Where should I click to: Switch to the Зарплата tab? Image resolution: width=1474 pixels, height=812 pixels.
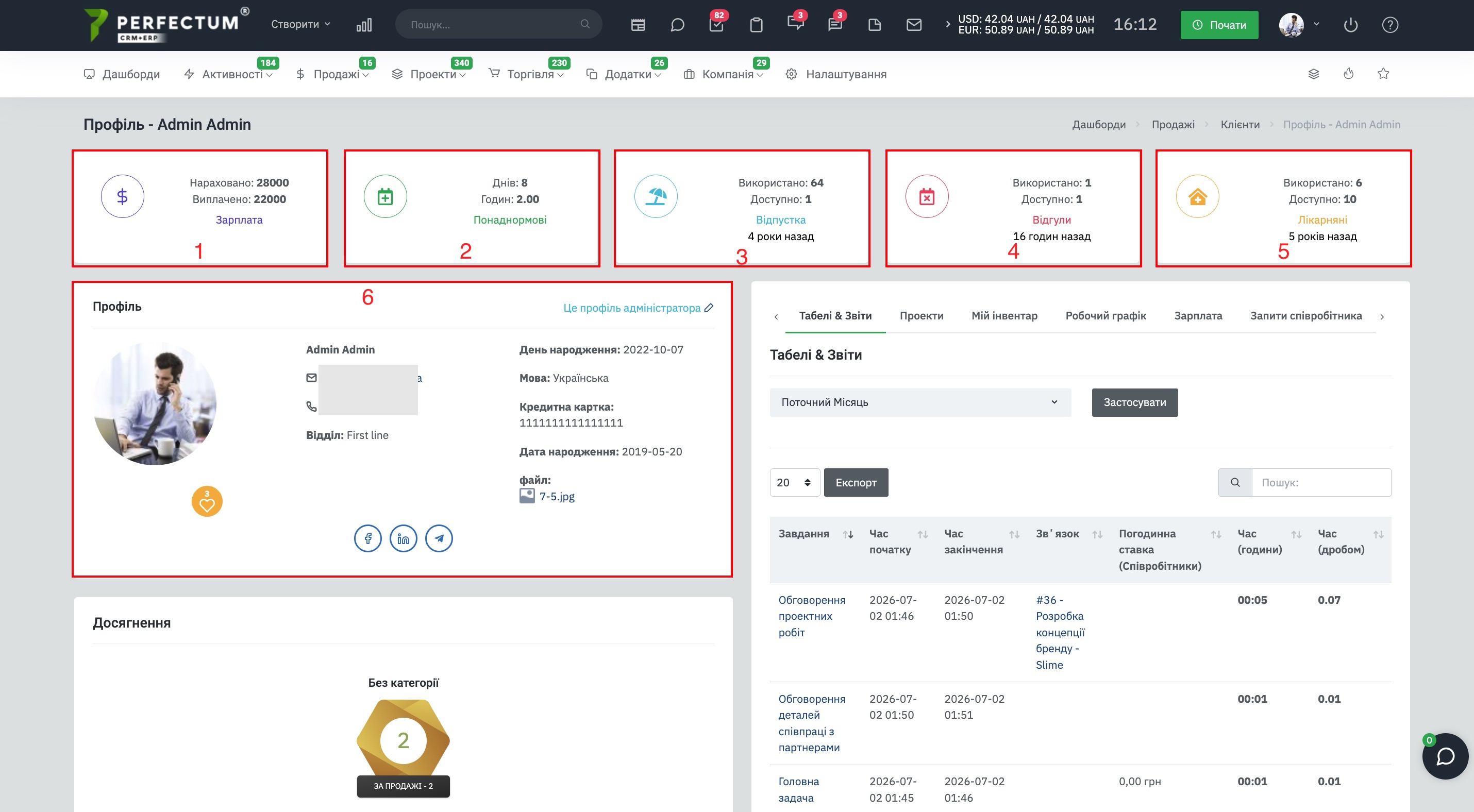tap(1198, 316)
